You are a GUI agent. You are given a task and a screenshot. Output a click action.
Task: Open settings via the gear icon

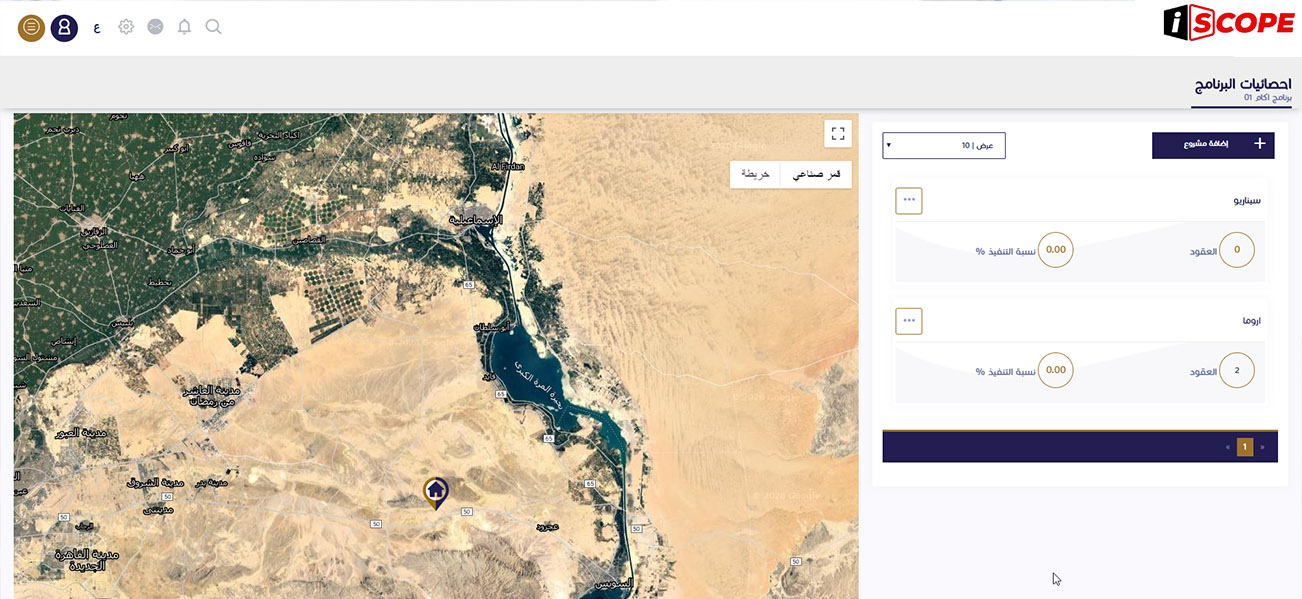point(126,27)
